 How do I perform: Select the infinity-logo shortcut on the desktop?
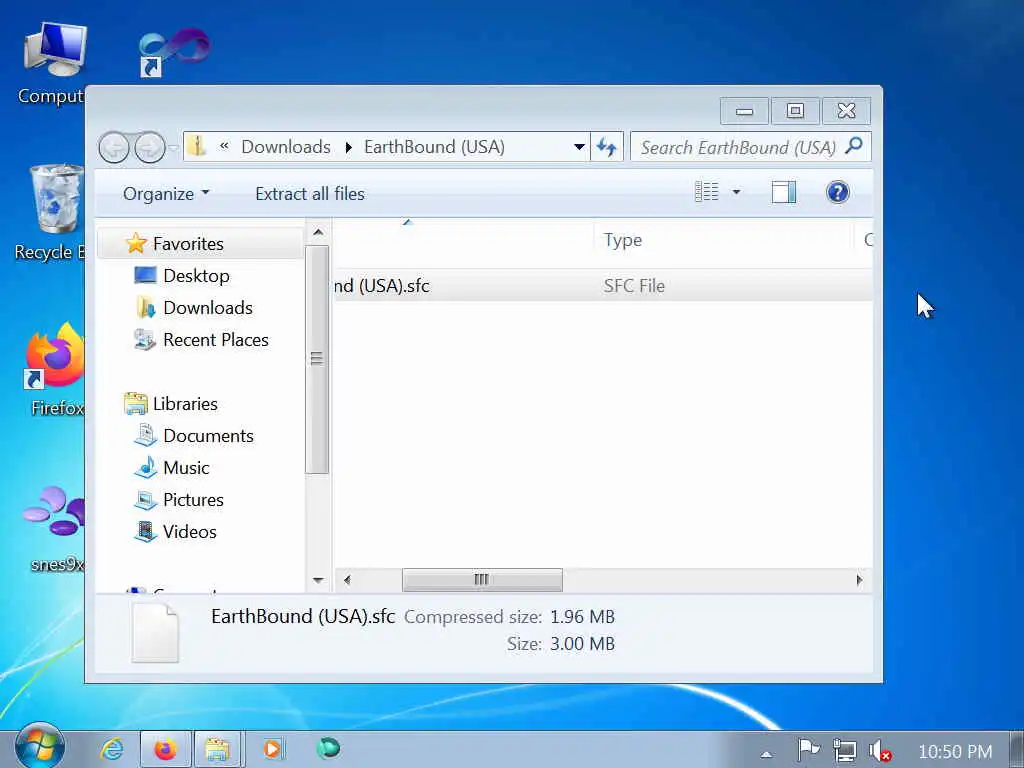pos(174,52)
